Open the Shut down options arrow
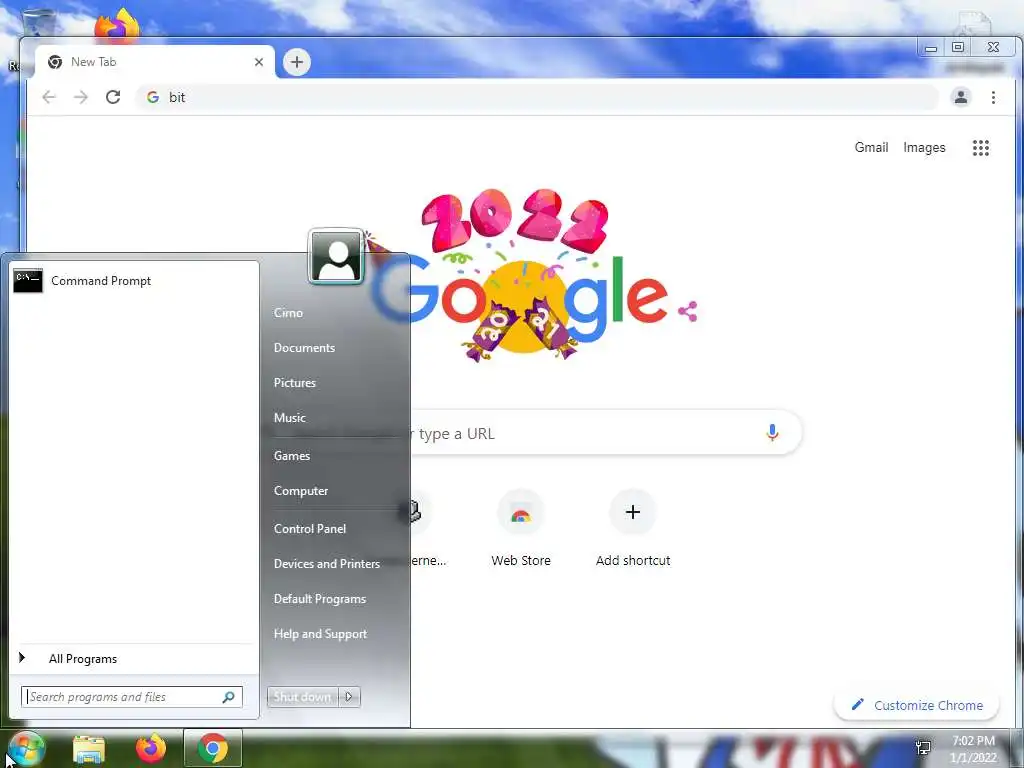 (x=349, y=697)
